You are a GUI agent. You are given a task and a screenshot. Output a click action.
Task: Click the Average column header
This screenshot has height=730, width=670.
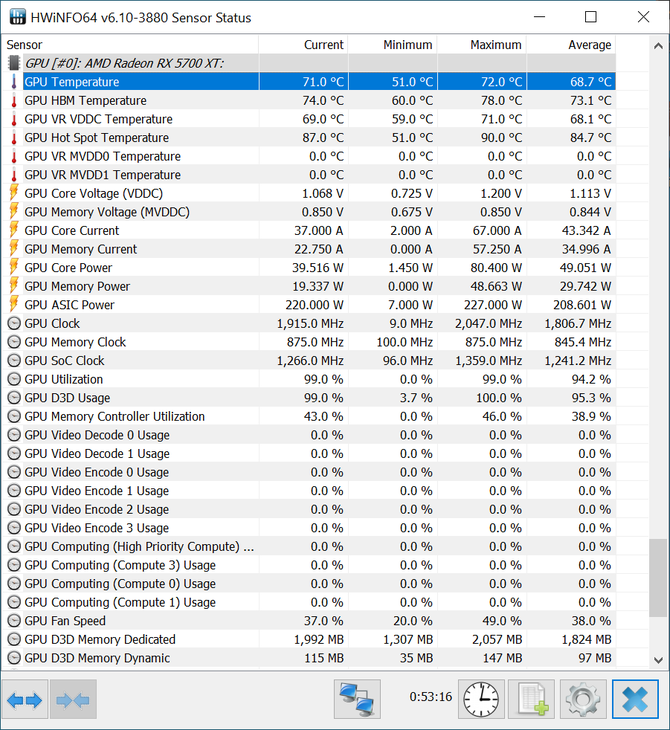[571, 45]
